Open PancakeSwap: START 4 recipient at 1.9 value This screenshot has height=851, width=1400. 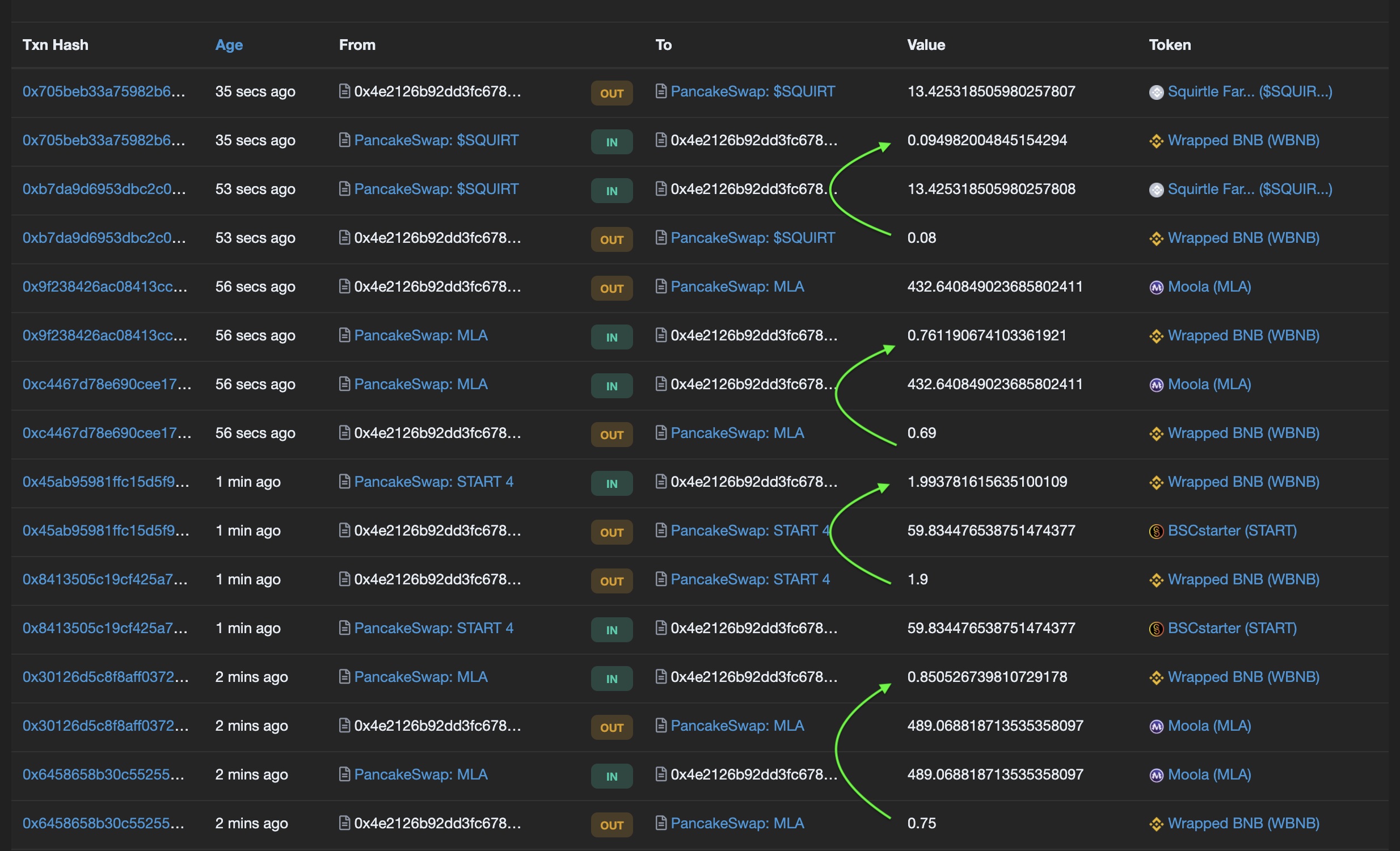[x=750, y=579]
